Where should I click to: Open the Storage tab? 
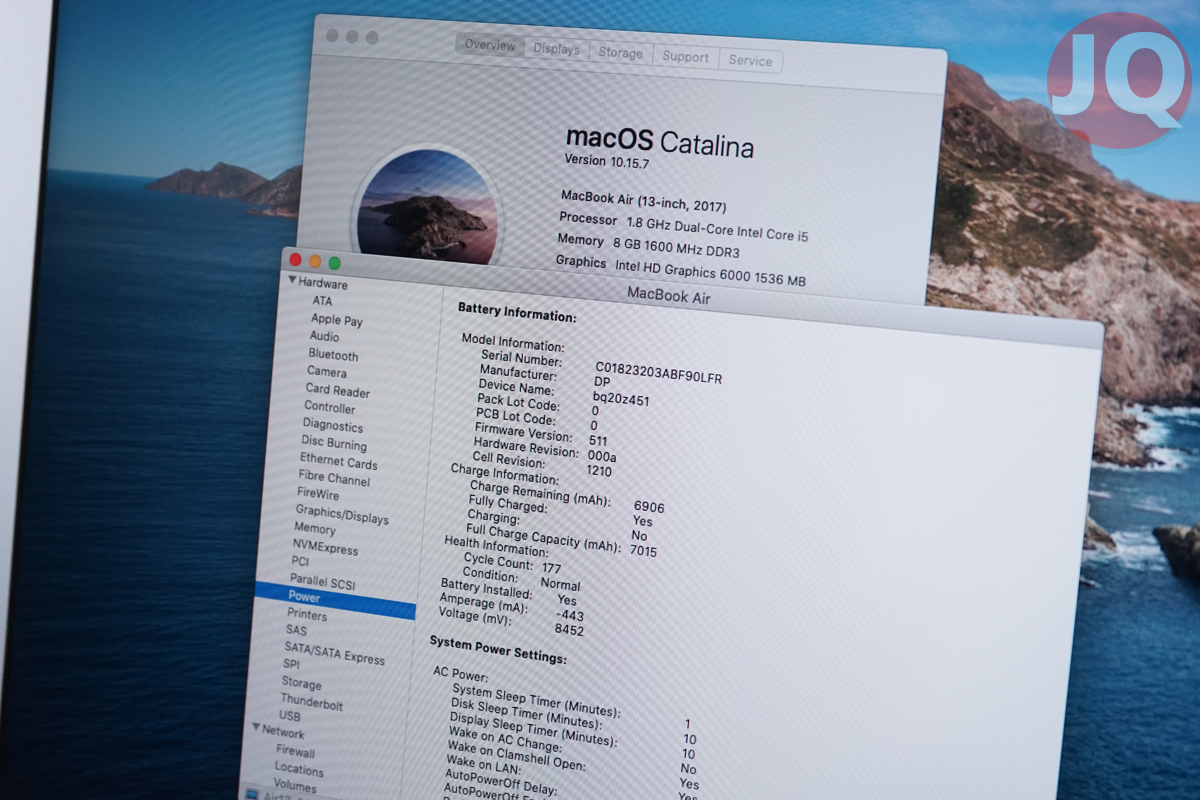click(620, 53)
